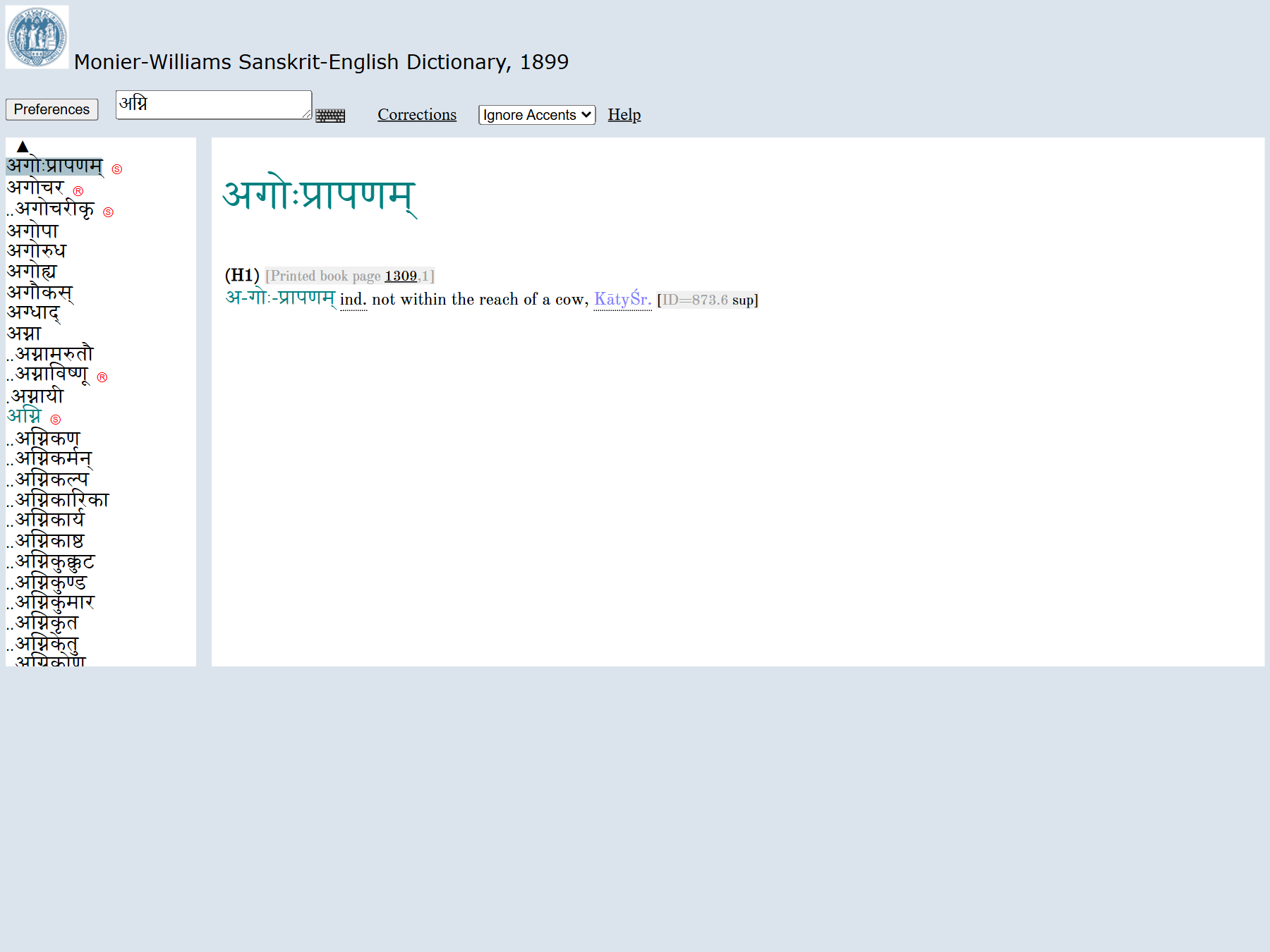Image resolution: width=1270 pixels, height=952 pixels.
Task: Open the Preferences button
Action: (x=52, y=109)
